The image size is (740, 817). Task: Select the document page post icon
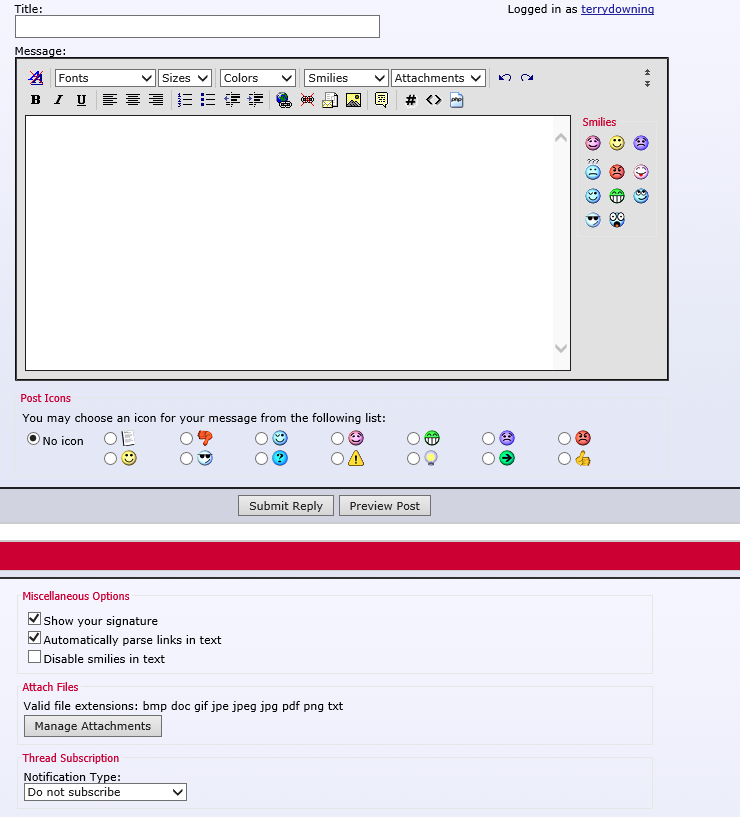pyautogui.click(x=110, y=439)
